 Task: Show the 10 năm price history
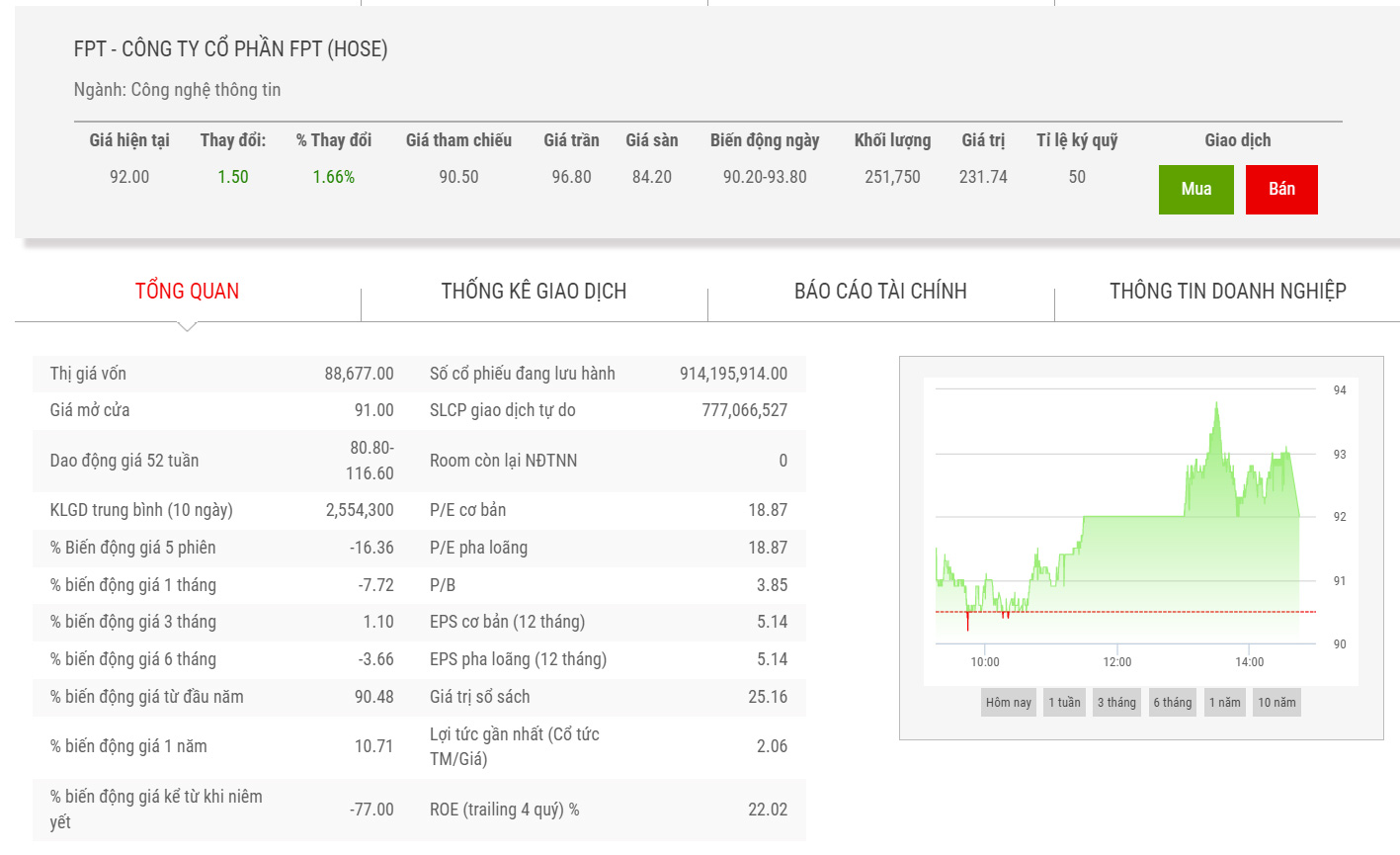pyautogui.click(x=1276, y=703)
